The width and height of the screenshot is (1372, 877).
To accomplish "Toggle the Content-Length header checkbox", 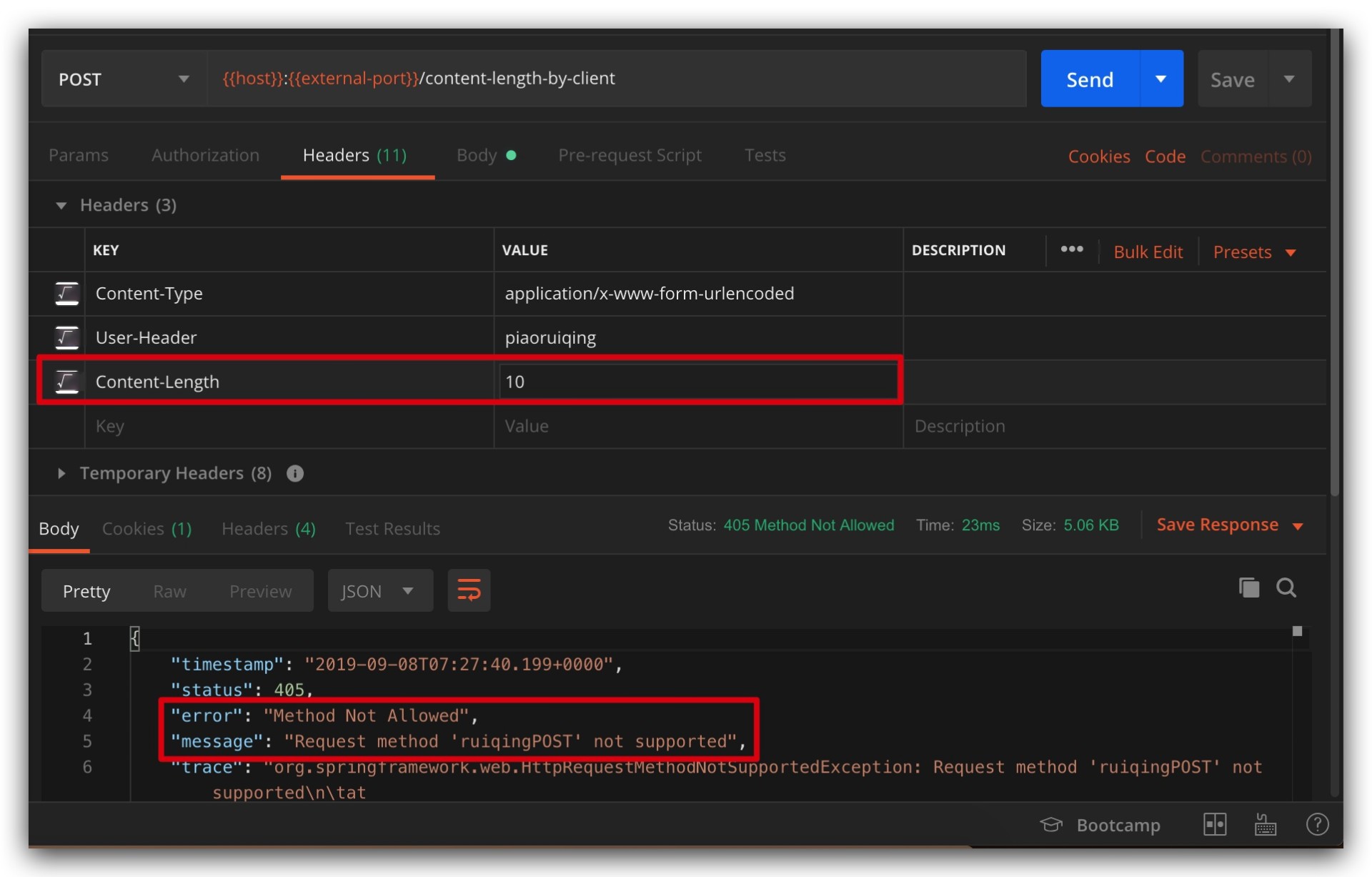I will pyautogui.click(x=67, y=382).
